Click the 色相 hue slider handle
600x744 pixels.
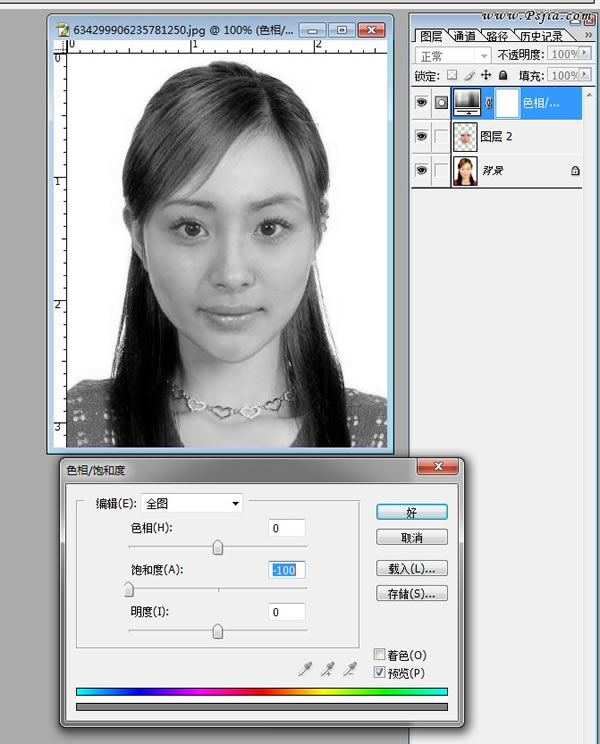[x=218, y=547]
